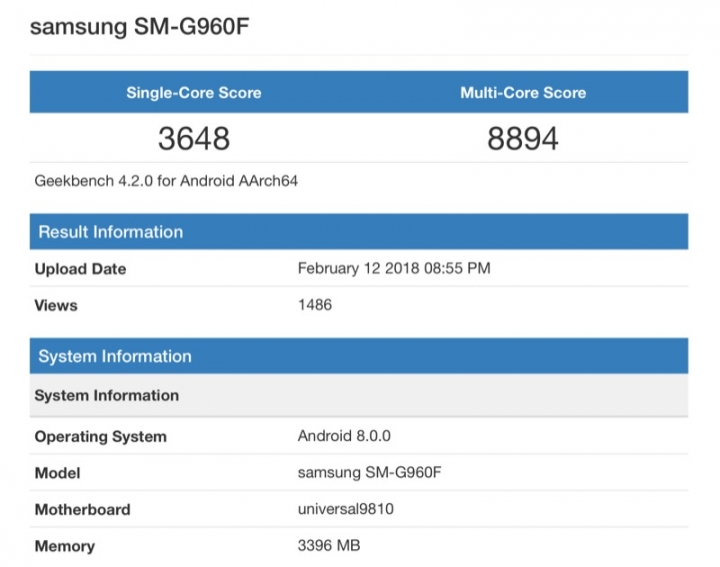Click the Android 8.0.0 value

(344, 436)
